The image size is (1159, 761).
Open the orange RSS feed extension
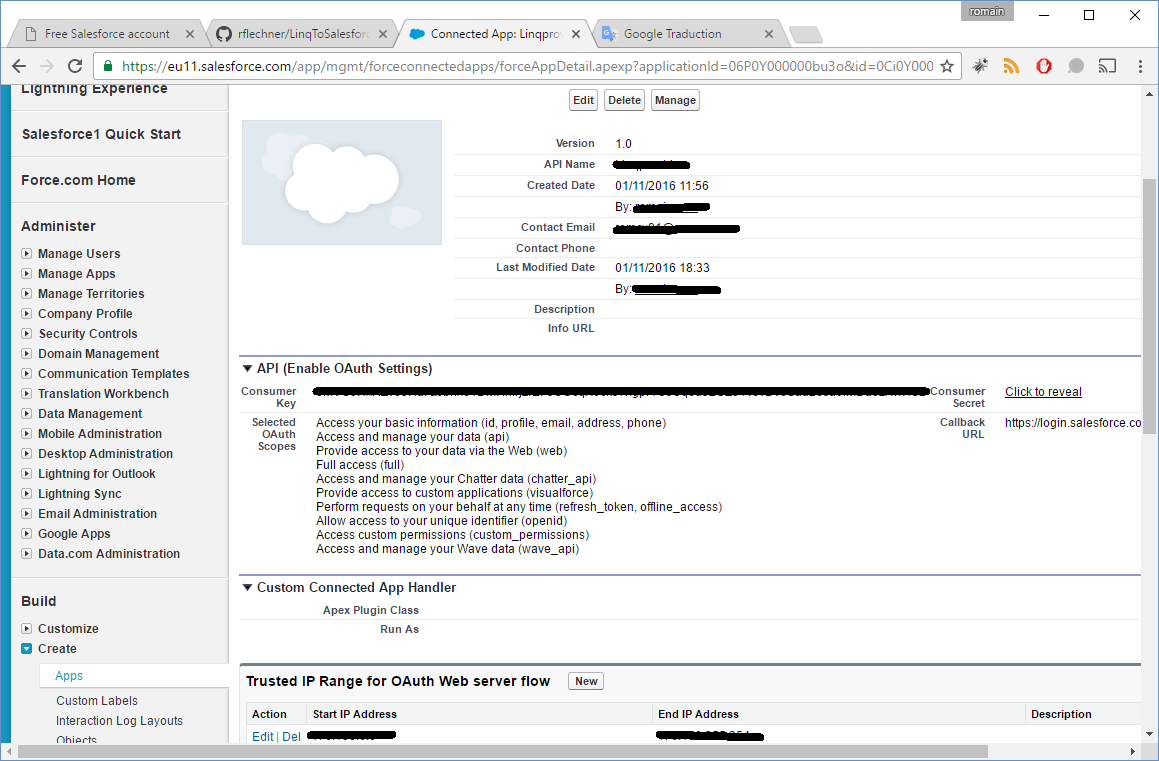(x=1011, y=66)
